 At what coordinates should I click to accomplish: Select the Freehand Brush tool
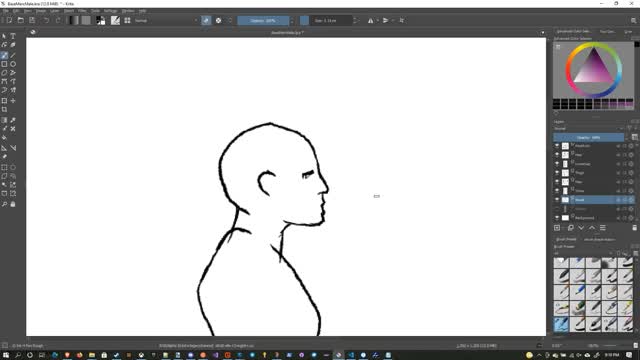point(4,56)
